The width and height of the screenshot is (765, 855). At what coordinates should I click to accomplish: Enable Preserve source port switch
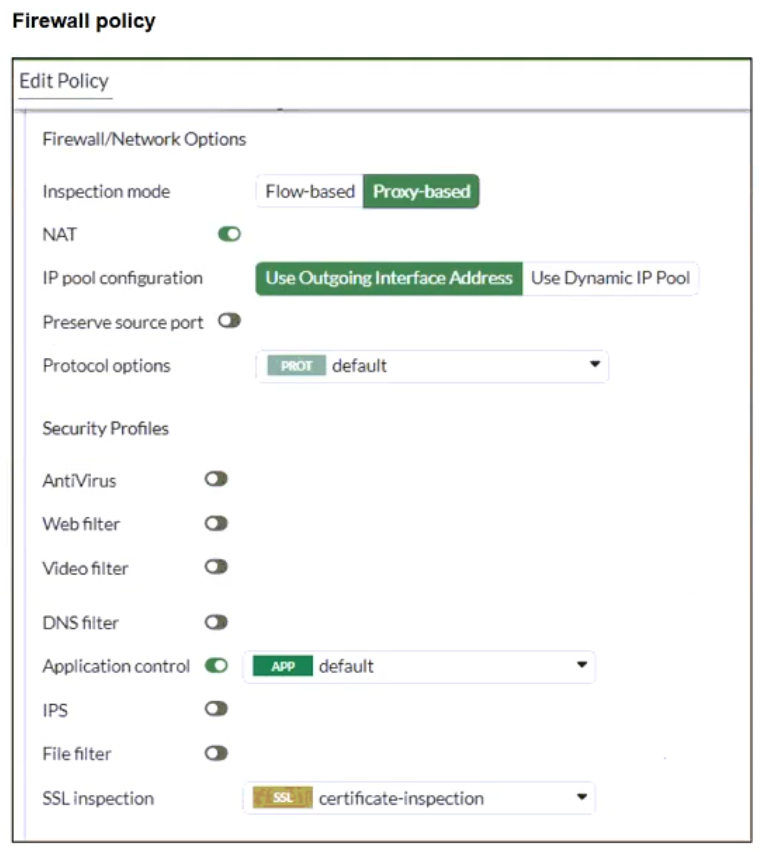(230, 322)
